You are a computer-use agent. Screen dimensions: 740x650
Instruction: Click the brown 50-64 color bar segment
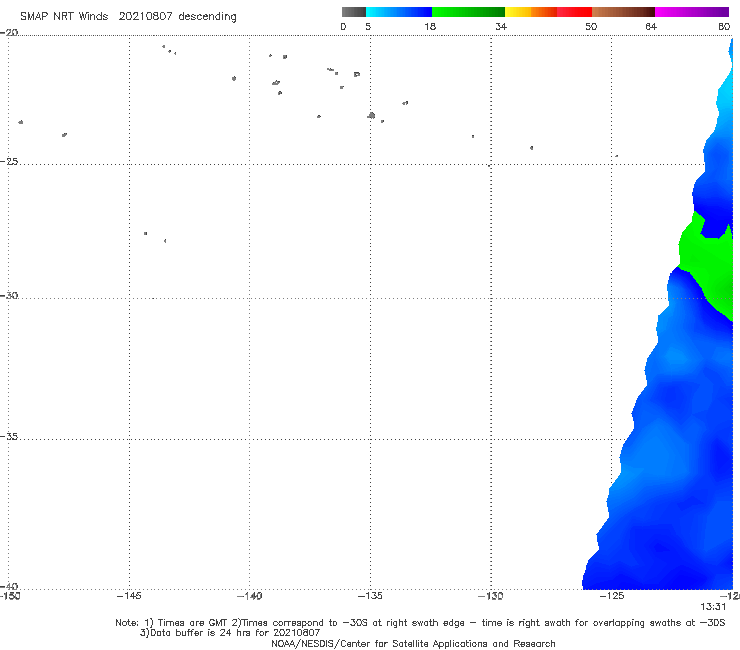[623, 12]
